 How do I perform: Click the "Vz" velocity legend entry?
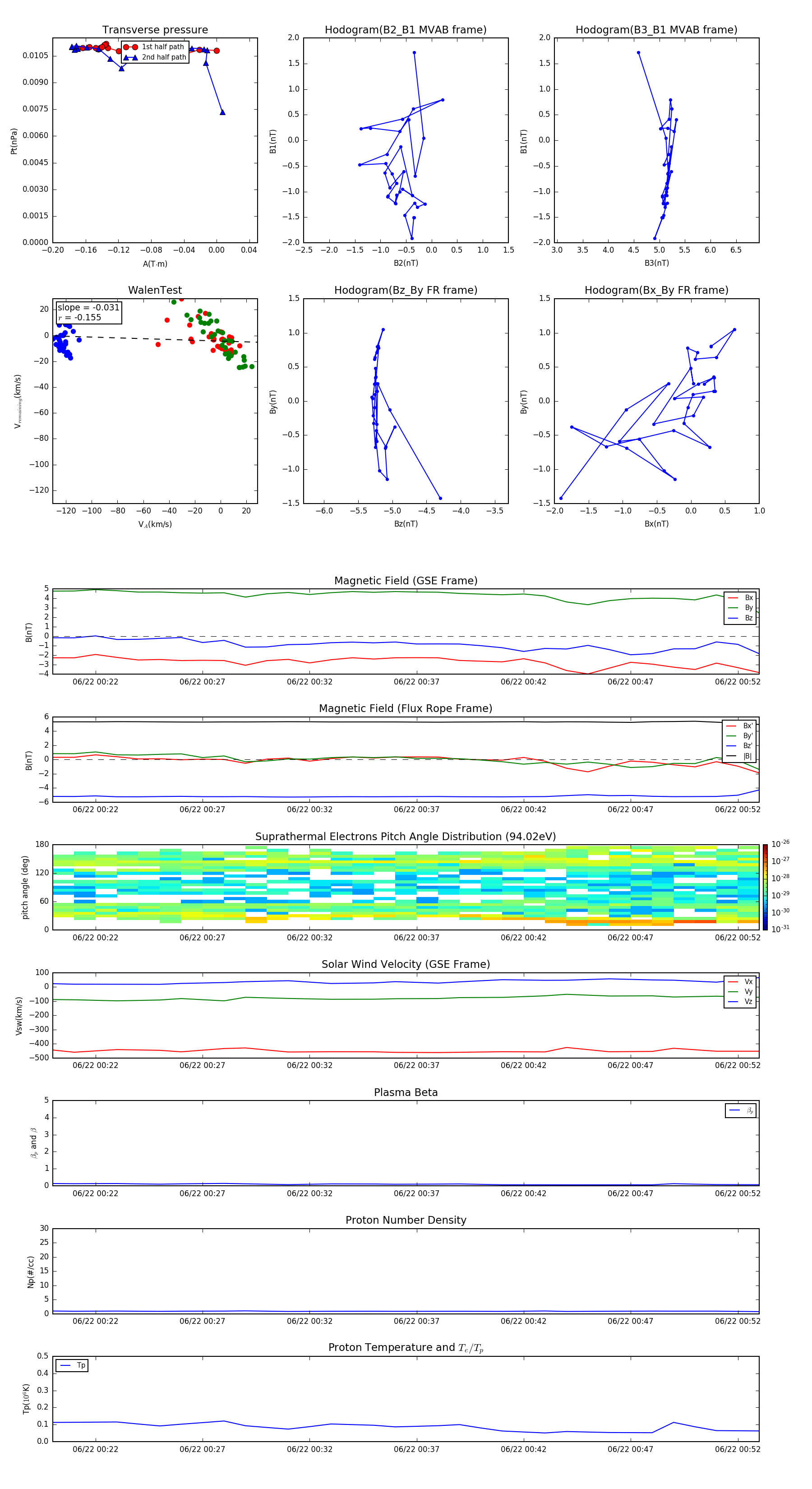(x=740, y=1002)
